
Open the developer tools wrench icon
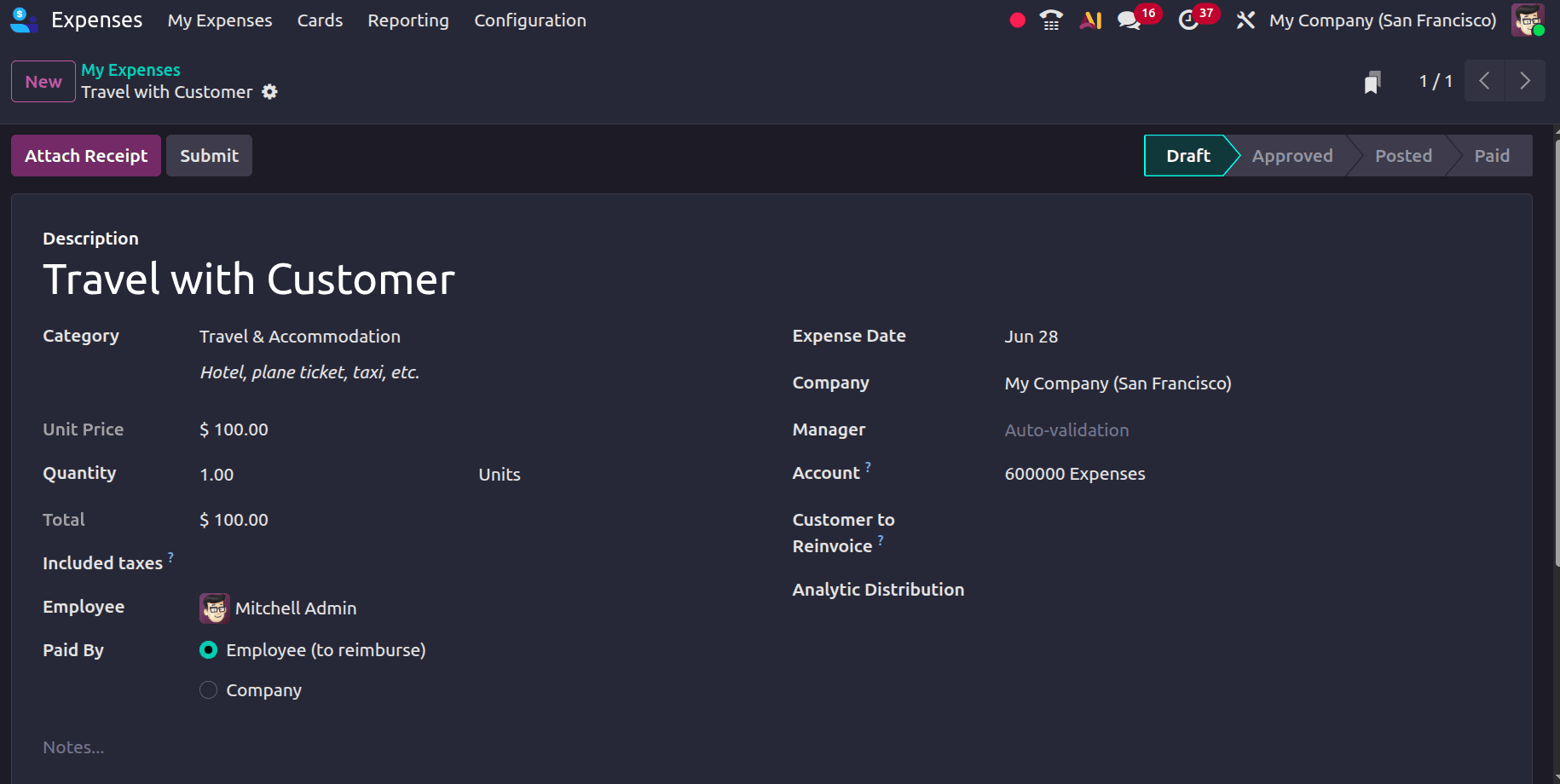click(1245, 20)
